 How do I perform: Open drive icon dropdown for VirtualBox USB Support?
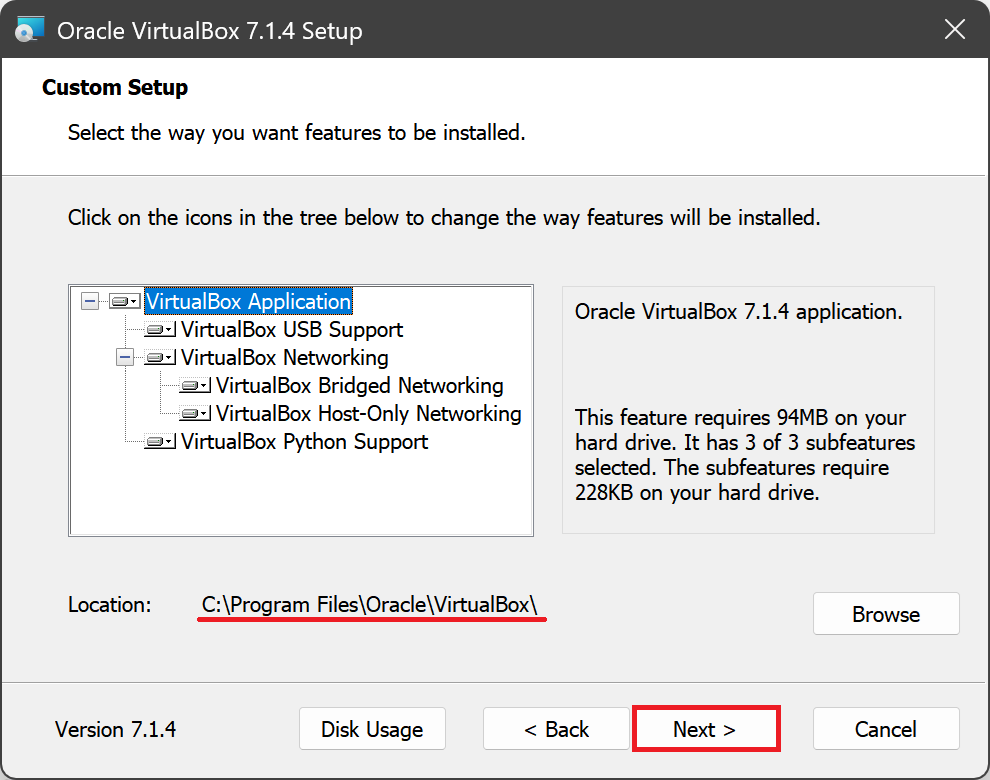tap(160, 329)
